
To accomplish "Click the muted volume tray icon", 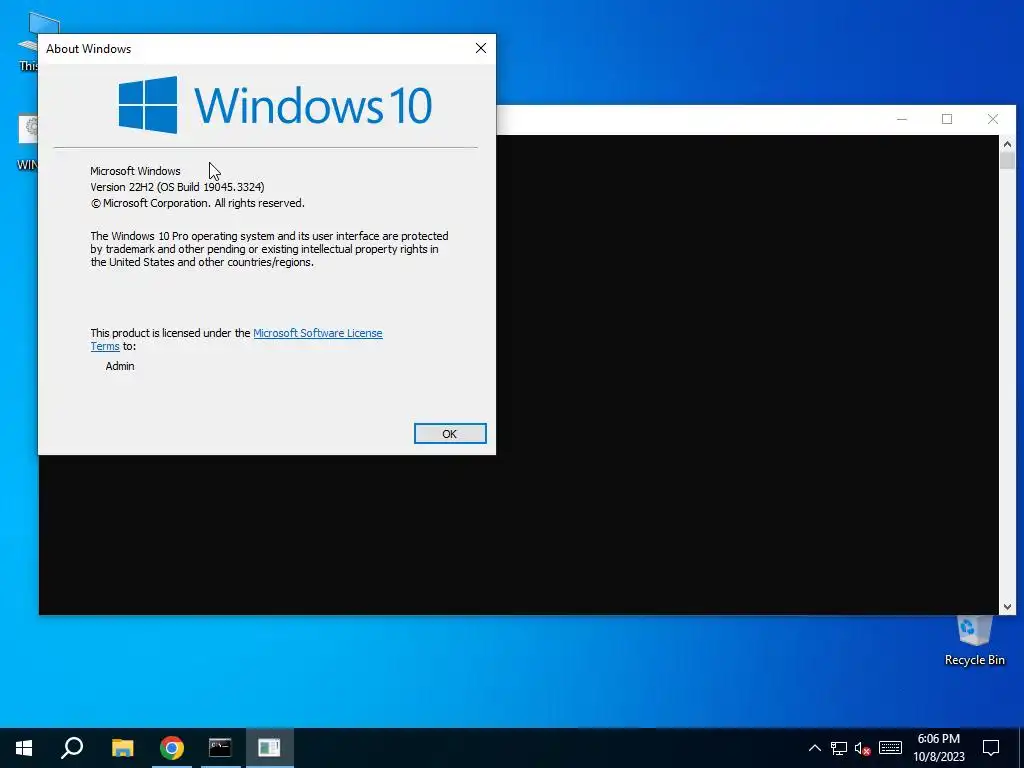I will pyautogui.click(x=863, y=748).
